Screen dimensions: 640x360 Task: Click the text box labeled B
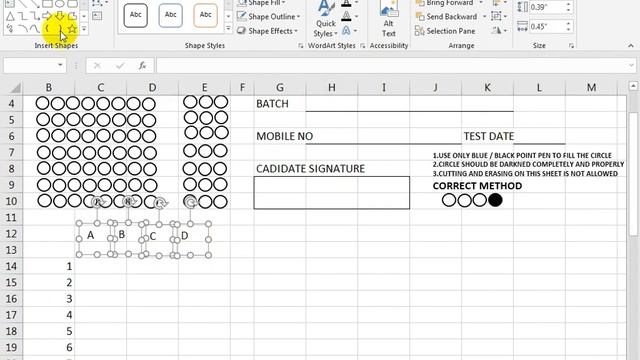pyautogui.click(x=127, y=239)
